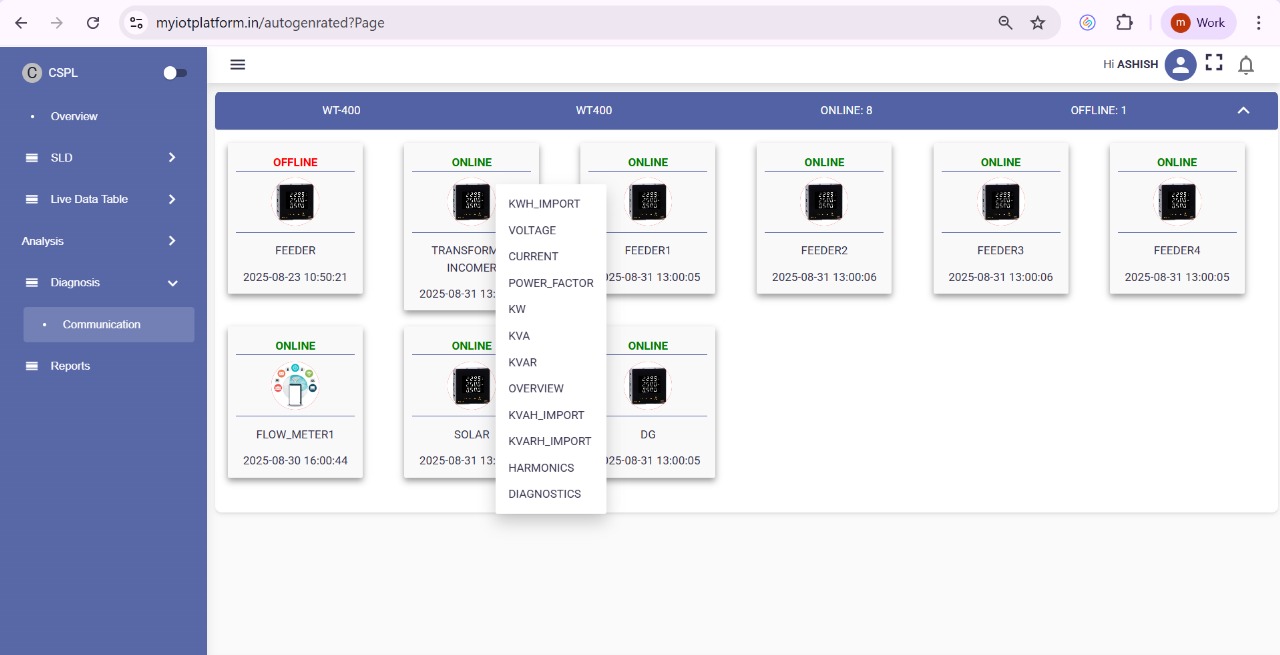Click the hamburger menu to toggle sidebar
The image size is (1280, 655).
(x=237, y=64)
